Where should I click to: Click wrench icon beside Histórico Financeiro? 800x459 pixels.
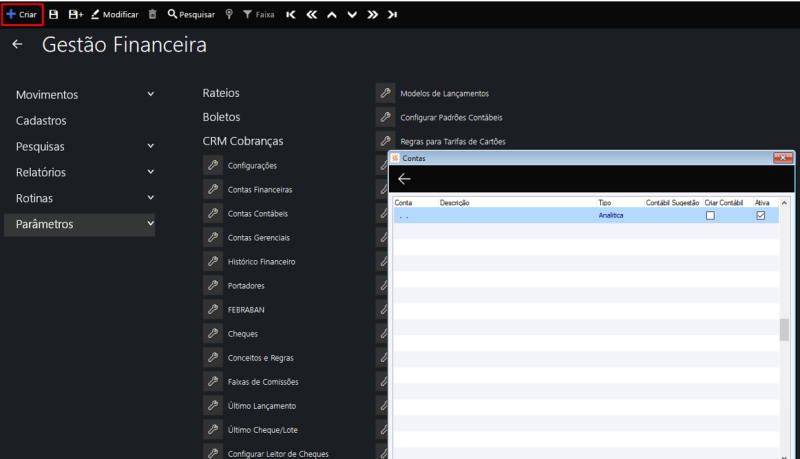pyautogui.click(x=213, y=261)
